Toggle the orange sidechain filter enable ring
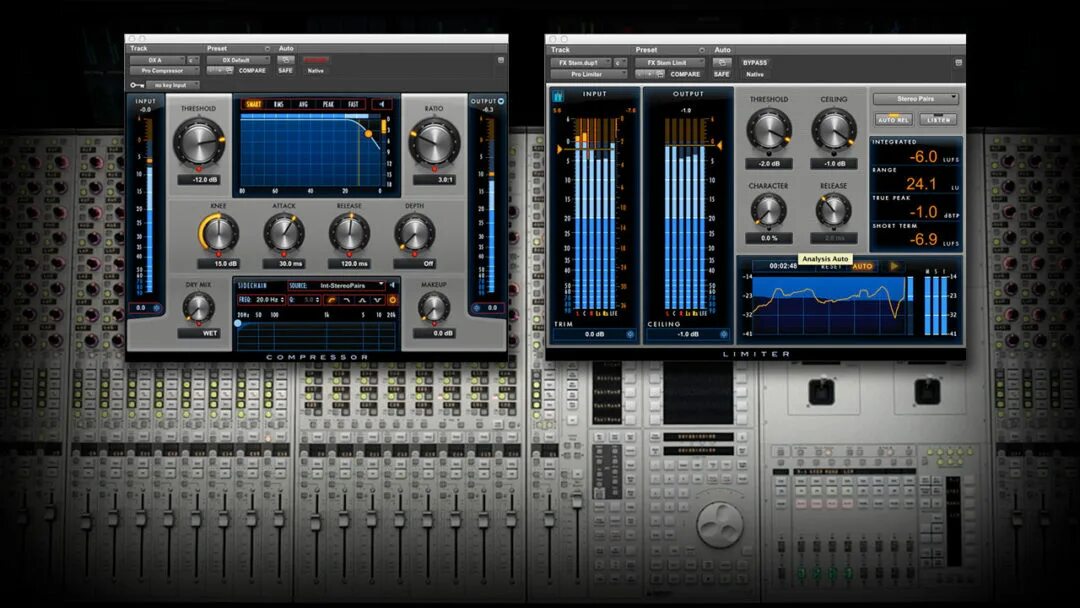The height and width of the screenshot is (608, 1080). point(392,300)
